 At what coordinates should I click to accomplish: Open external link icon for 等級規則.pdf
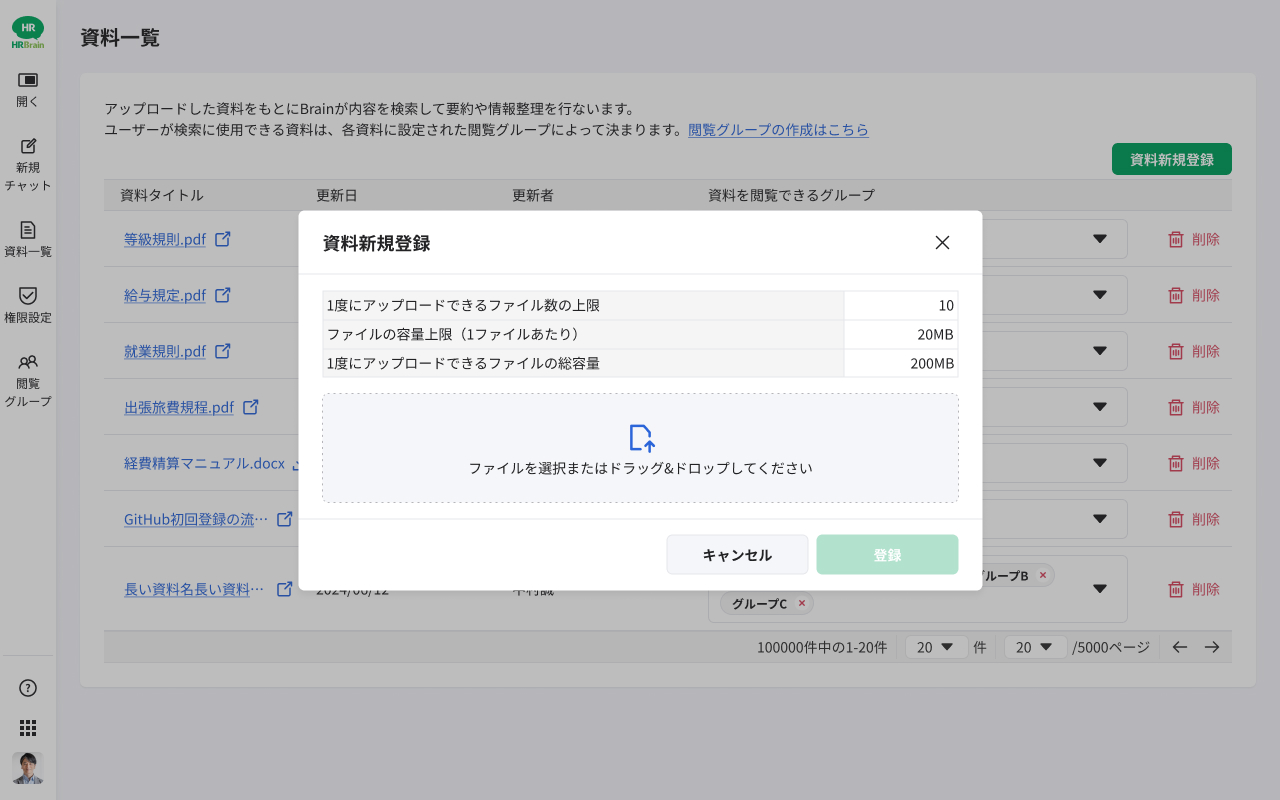pyautogui.click(x=224, y=239)
